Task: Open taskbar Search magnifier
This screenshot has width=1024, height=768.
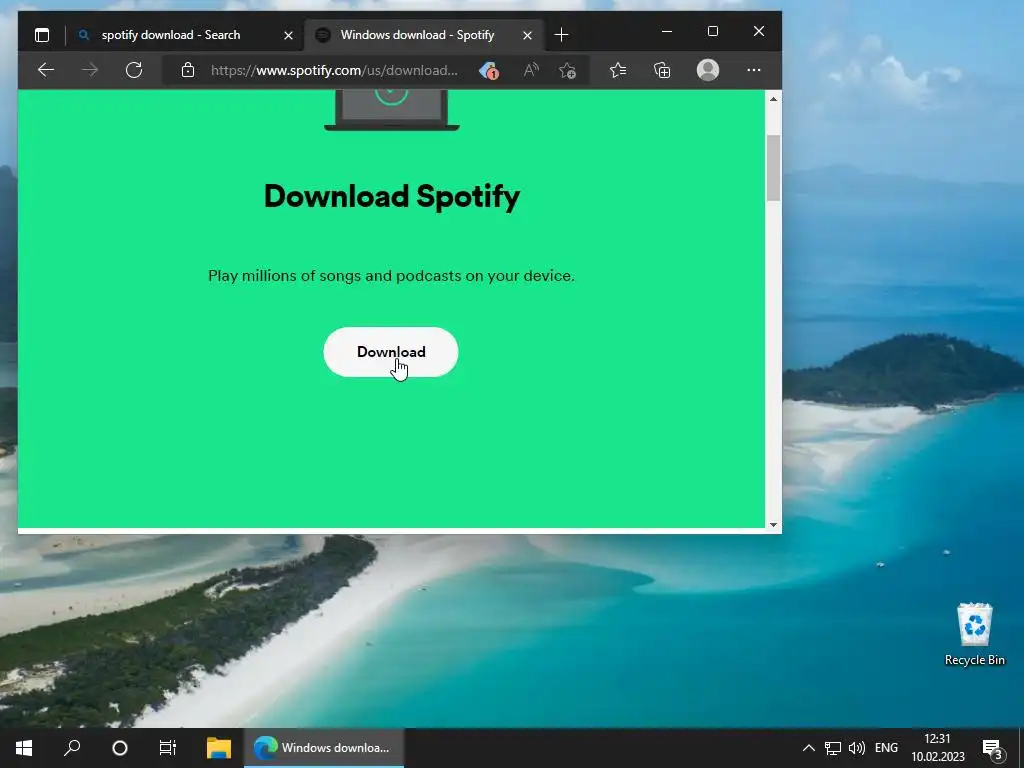Action: coord(72,748)
